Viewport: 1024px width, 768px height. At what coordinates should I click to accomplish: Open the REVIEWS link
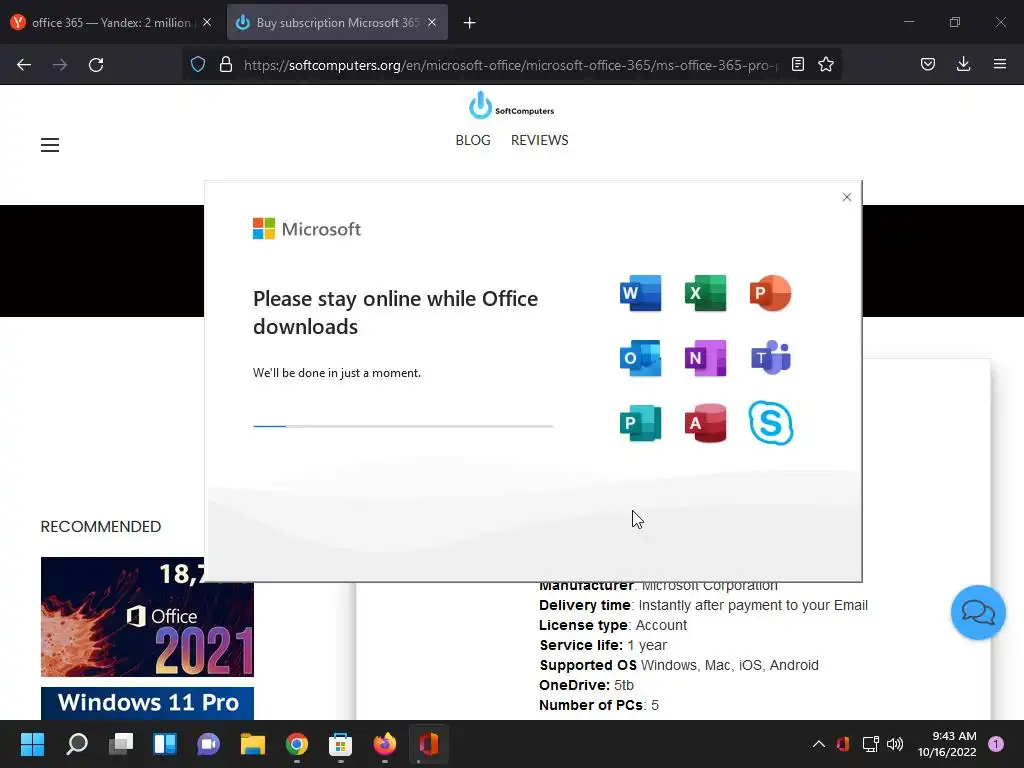point(539,140)
